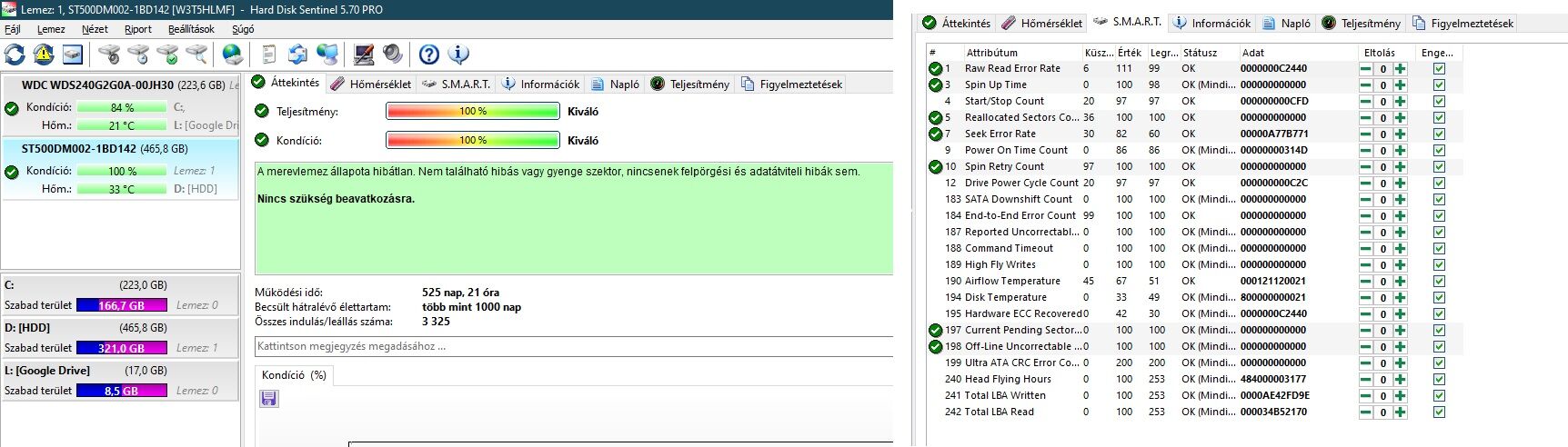This screenshot has width=1568, height=447.
Task: Open the Lemez menu
Action: pos(51,29)
